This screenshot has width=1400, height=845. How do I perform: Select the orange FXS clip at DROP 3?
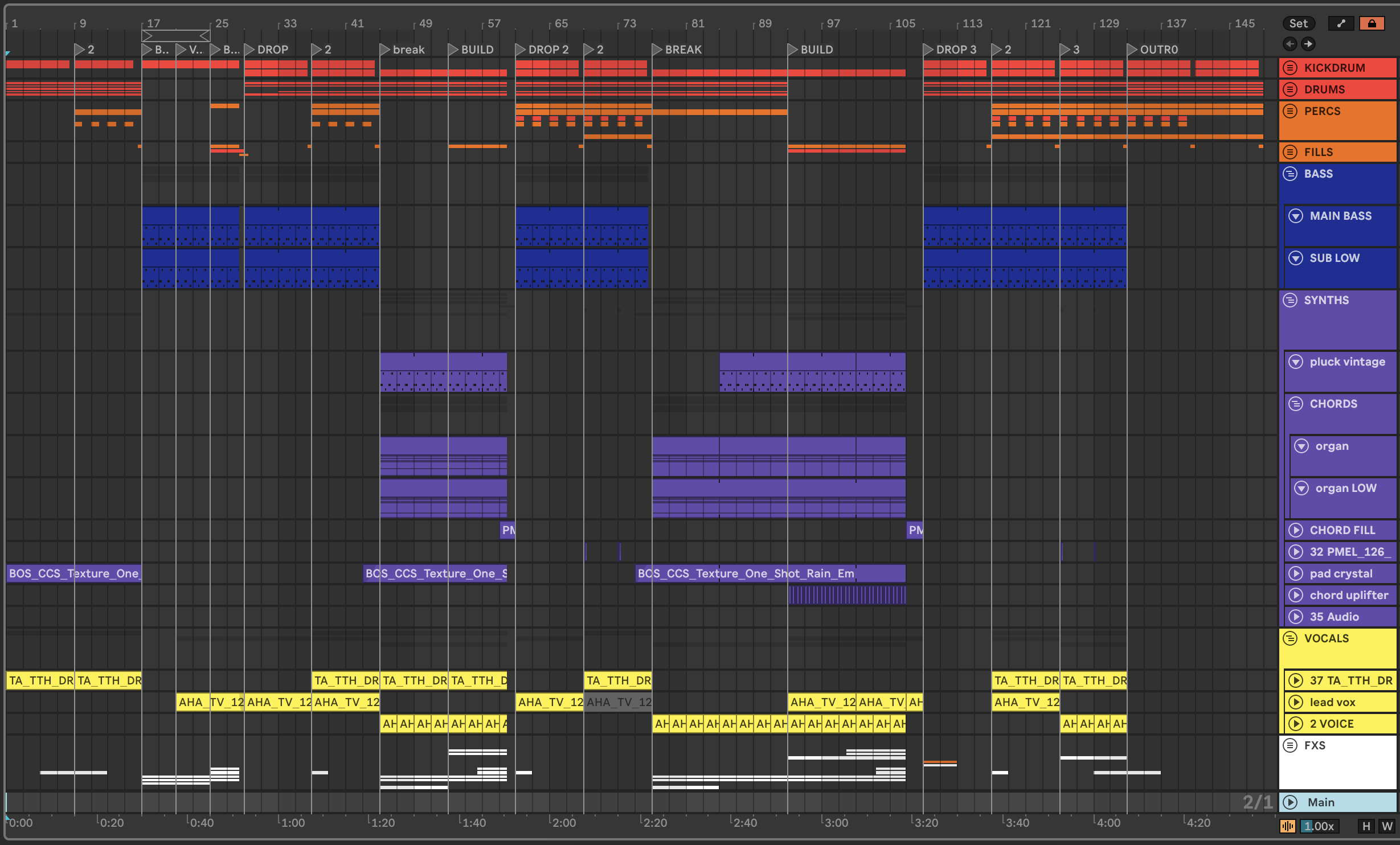tap(940, 762)
